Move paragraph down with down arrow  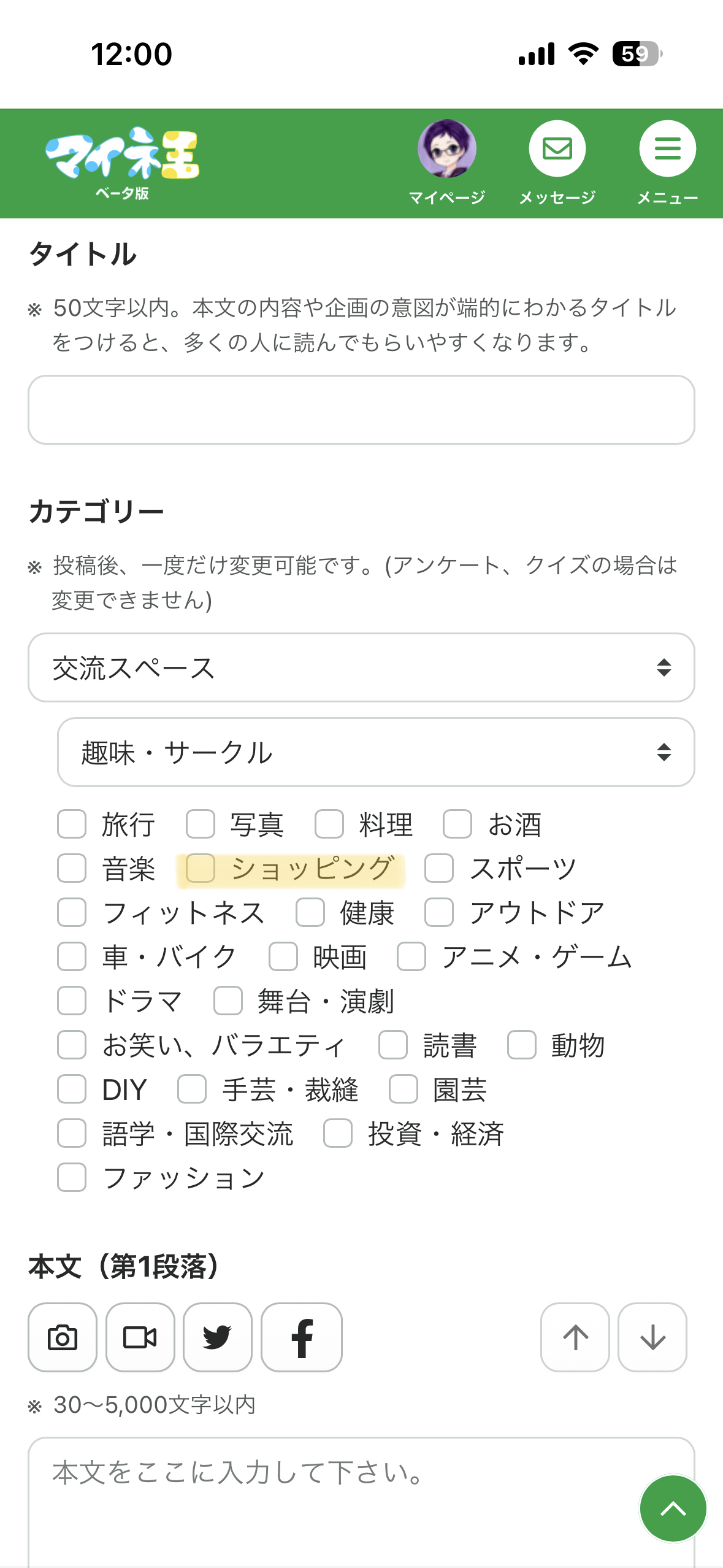652,1337
